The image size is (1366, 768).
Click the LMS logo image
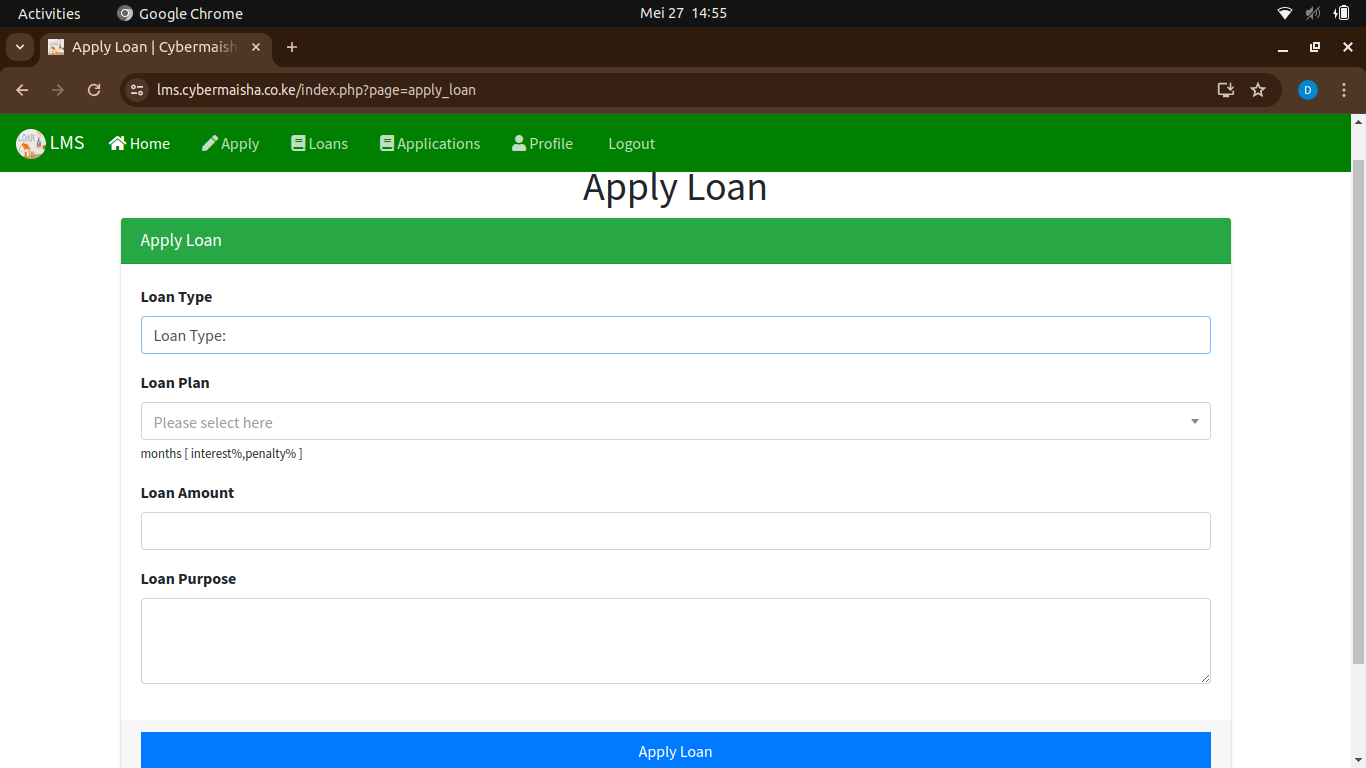click(x=31, y=143)
